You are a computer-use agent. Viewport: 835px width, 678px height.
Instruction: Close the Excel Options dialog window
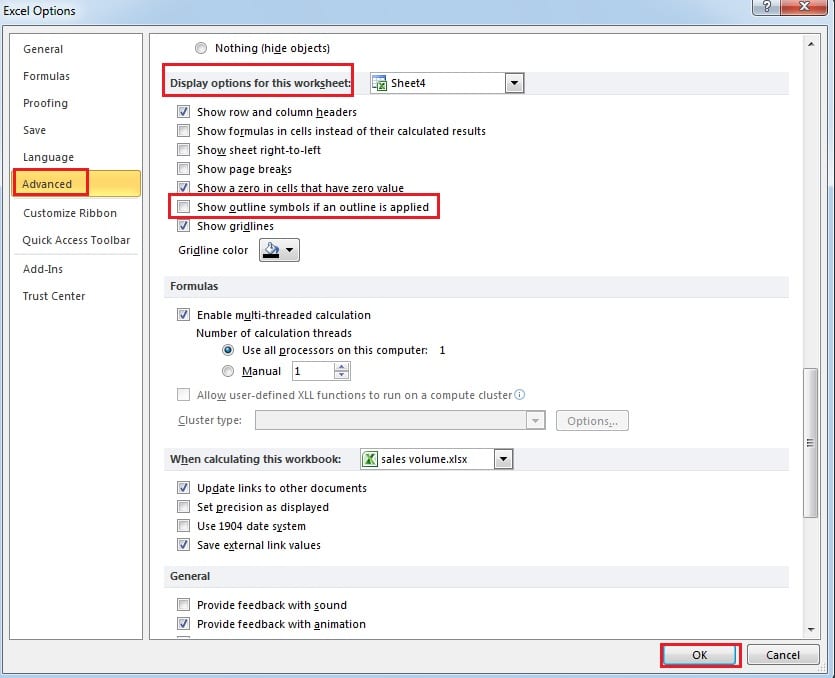806,9
